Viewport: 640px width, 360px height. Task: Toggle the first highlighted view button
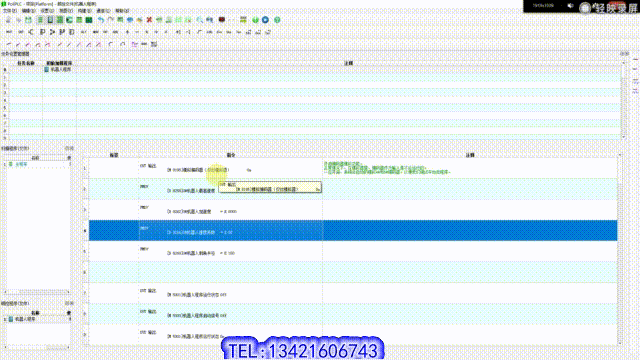(x=40, y=20)
